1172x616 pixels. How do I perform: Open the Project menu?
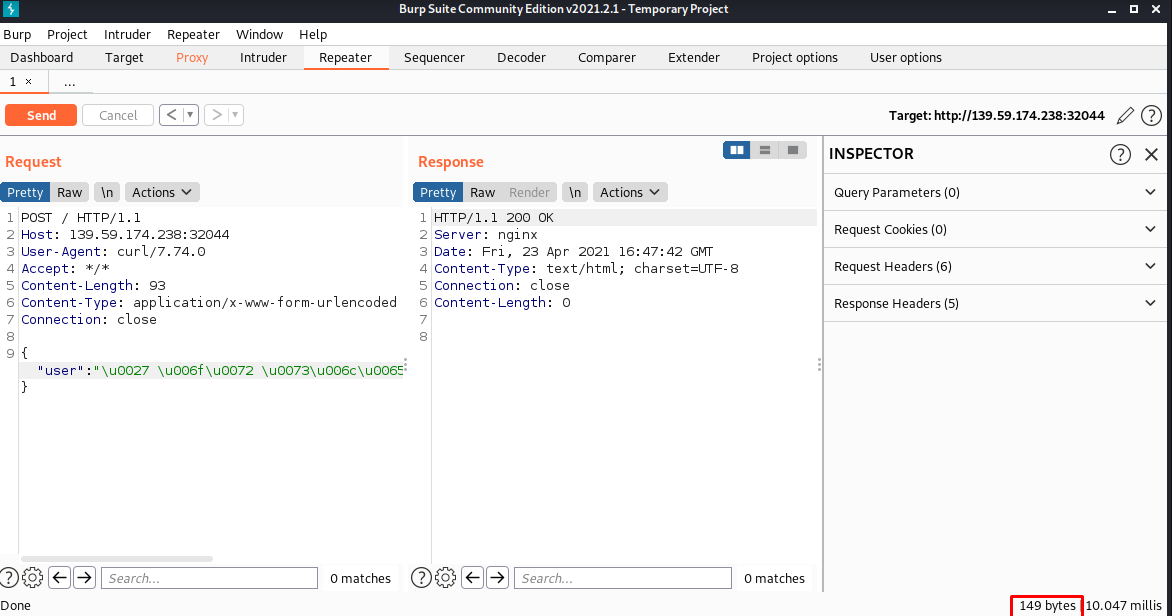(x=67, y=34)
